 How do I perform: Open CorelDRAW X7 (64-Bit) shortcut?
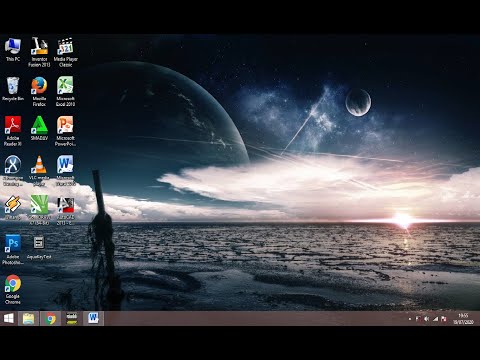tap(39, 210)
